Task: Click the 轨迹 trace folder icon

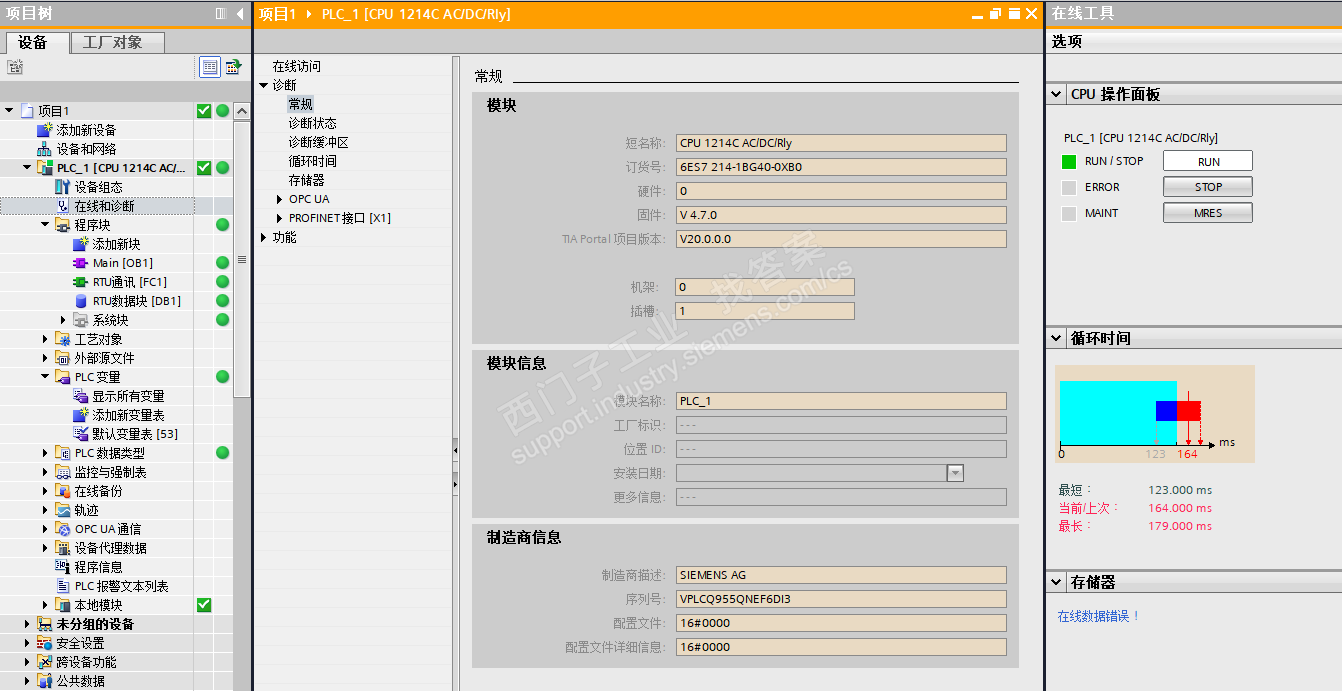Action: coord(63,510)
